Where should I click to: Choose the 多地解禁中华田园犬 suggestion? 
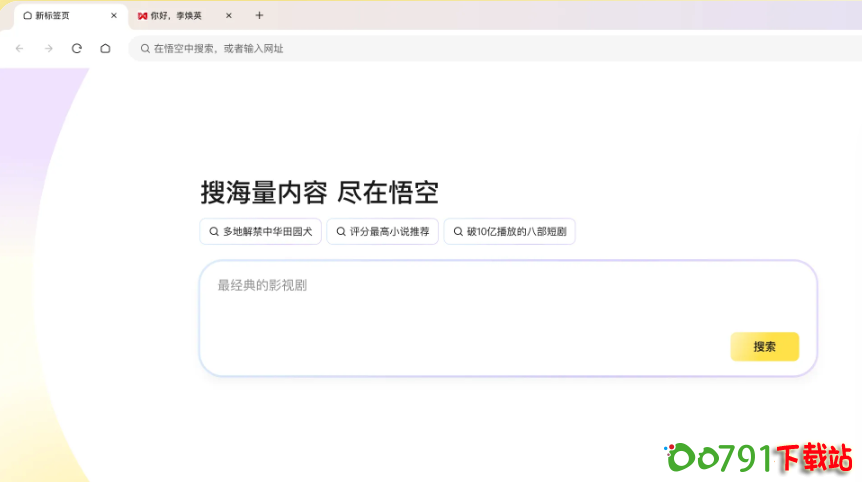point(260,232)
